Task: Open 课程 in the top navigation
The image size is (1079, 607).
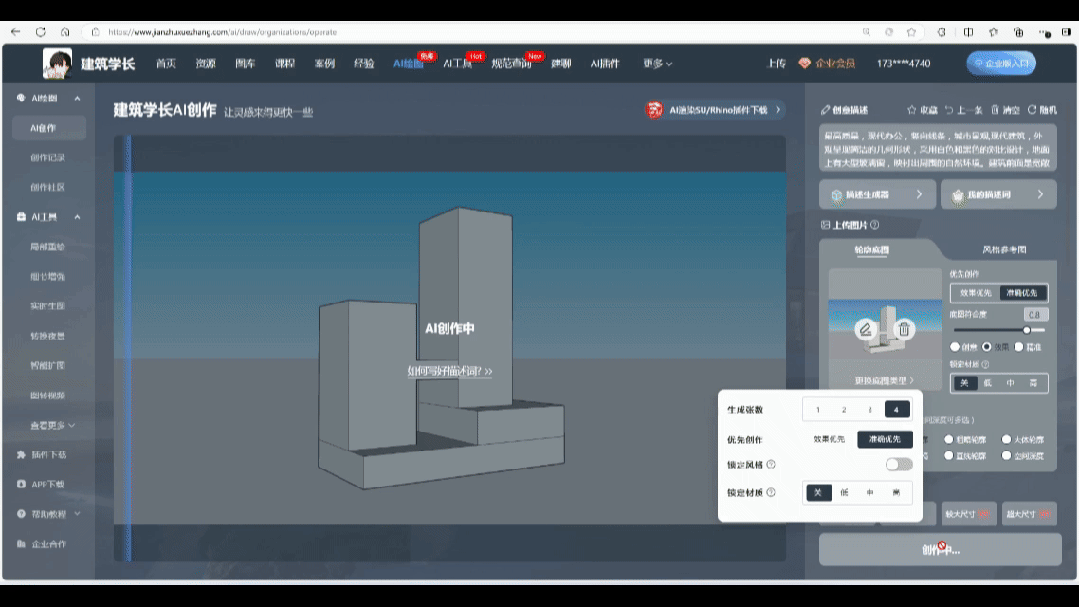Action: (285, 63)
